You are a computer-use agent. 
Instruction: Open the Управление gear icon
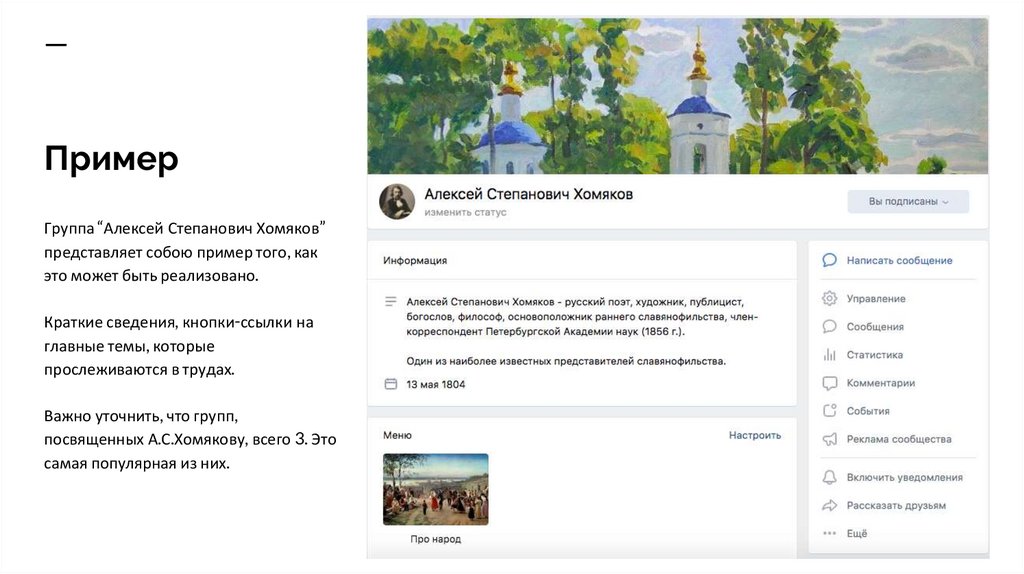pos(829,299)
